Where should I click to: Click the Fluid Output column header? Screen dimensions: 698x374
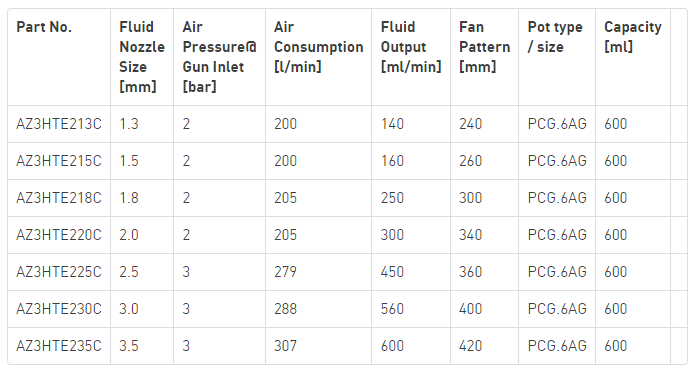click(x=411, y=47)
